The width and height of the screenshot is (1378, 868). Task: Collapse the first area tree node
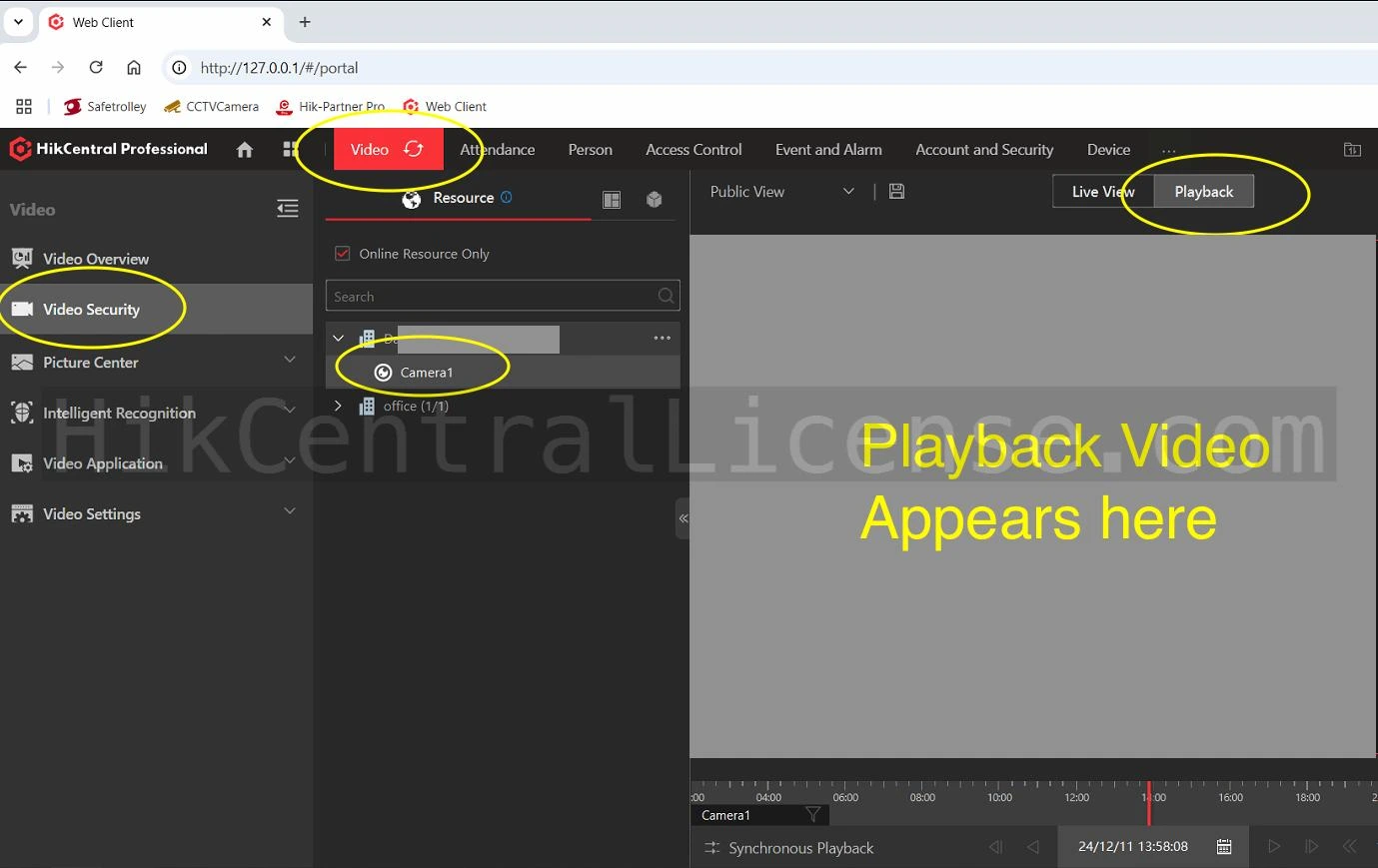338,338
